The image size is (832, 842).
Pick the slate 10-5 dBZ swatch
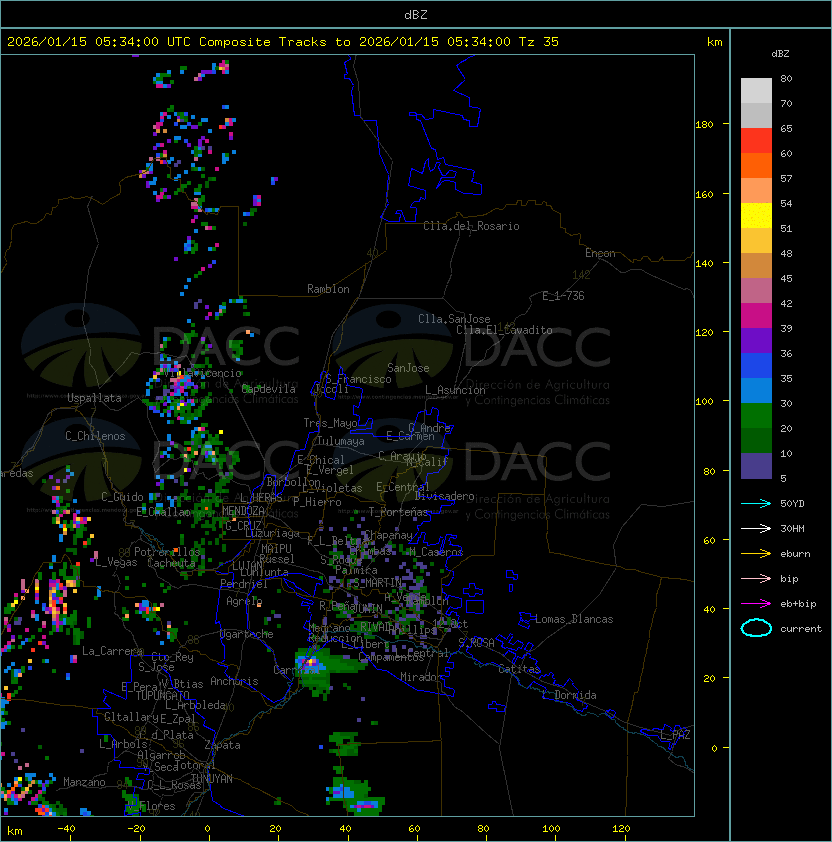(756, 466)
